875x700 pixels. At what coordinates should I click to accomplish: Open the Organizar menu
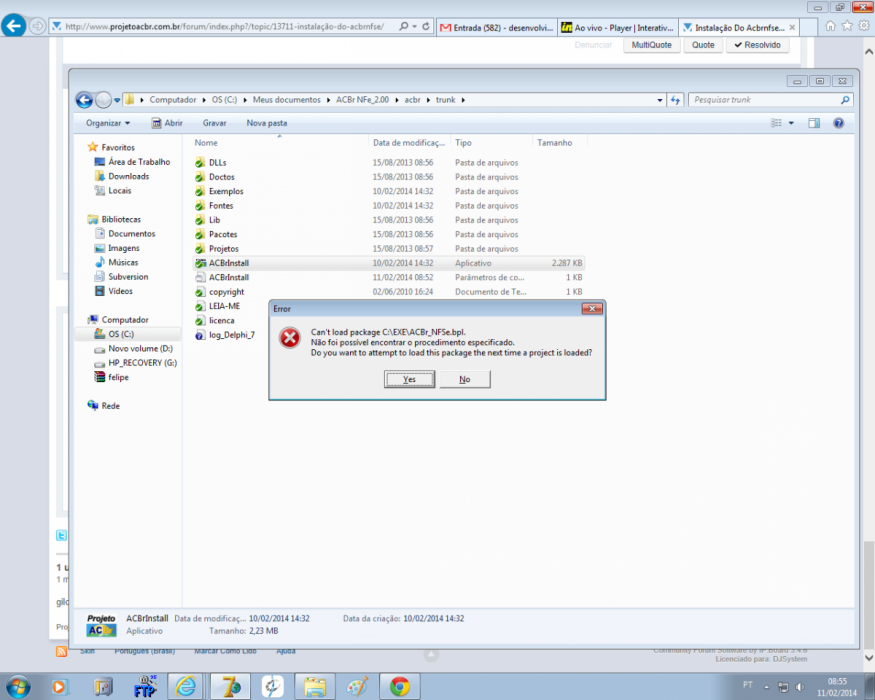pyautogui.click(x=108, y=123)
